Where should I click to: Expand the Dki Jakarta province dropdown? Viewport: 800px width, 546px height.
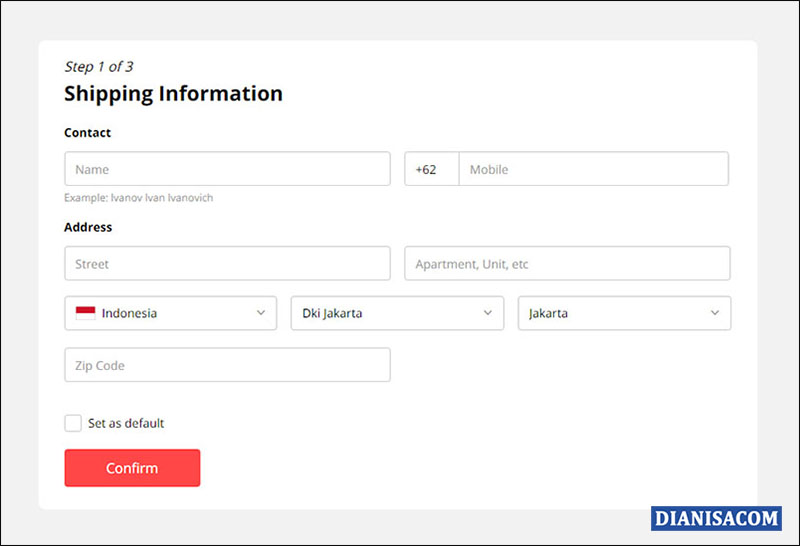coord(397,313)
